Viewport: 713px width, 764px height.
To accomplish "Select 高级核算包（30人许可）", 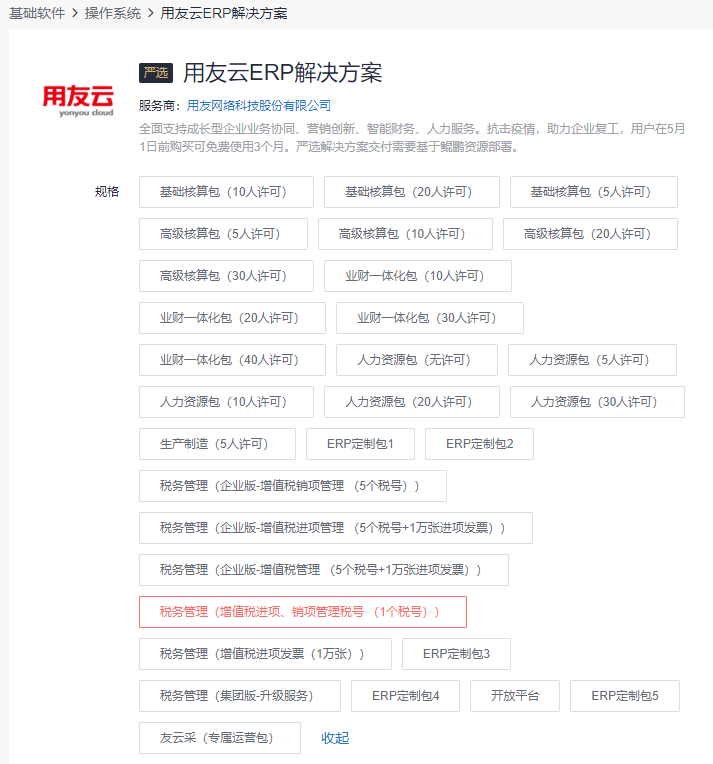I will [x=226, y=276].
